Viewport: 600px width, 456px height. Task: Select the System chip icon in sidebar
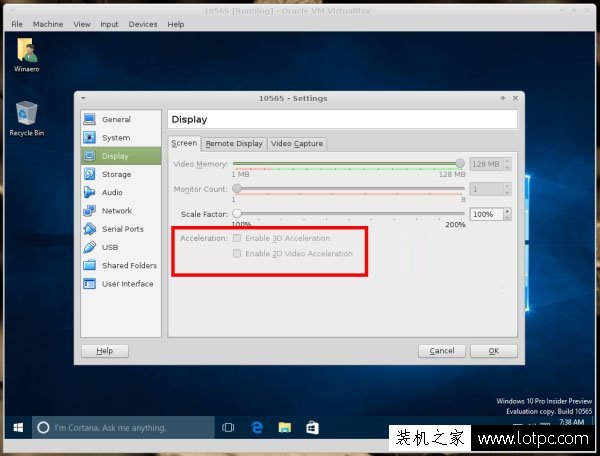pyautogui.click(x=90, y=137)
